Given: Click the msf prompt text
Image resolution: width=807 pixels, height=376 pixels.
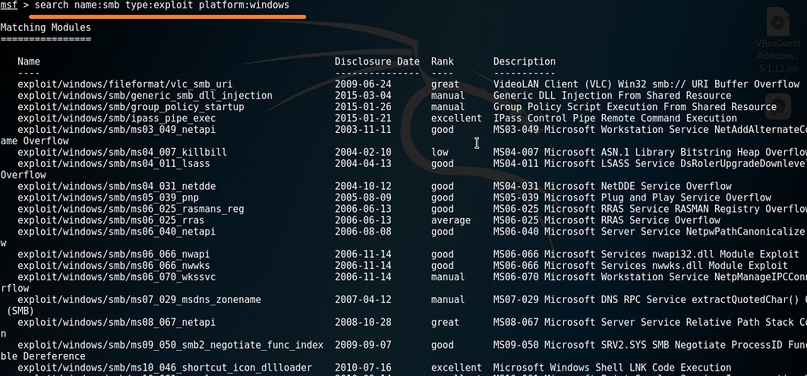Looking at the screenshot, I should (x=9, y=5).
